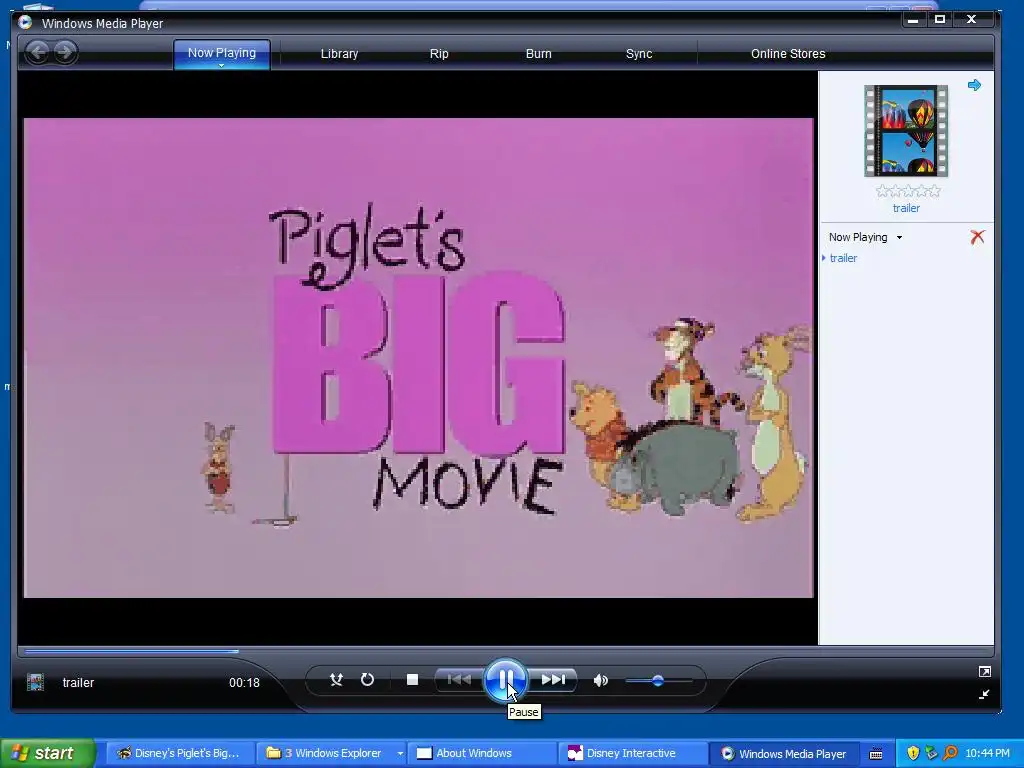1024x768 pixels.
Task: Go back with the navigation arrow
Action: pyautogui.click(x=37, y=52)
